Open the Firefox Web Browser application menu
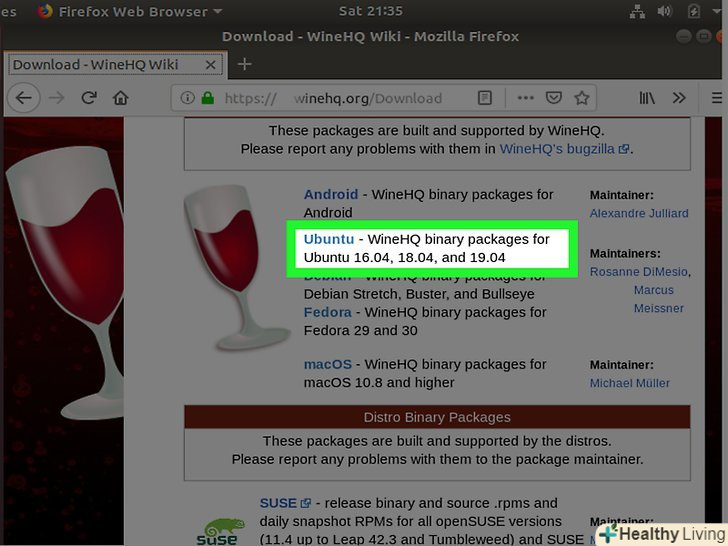Screen dimensions: 728x546 tap(130, 11)
